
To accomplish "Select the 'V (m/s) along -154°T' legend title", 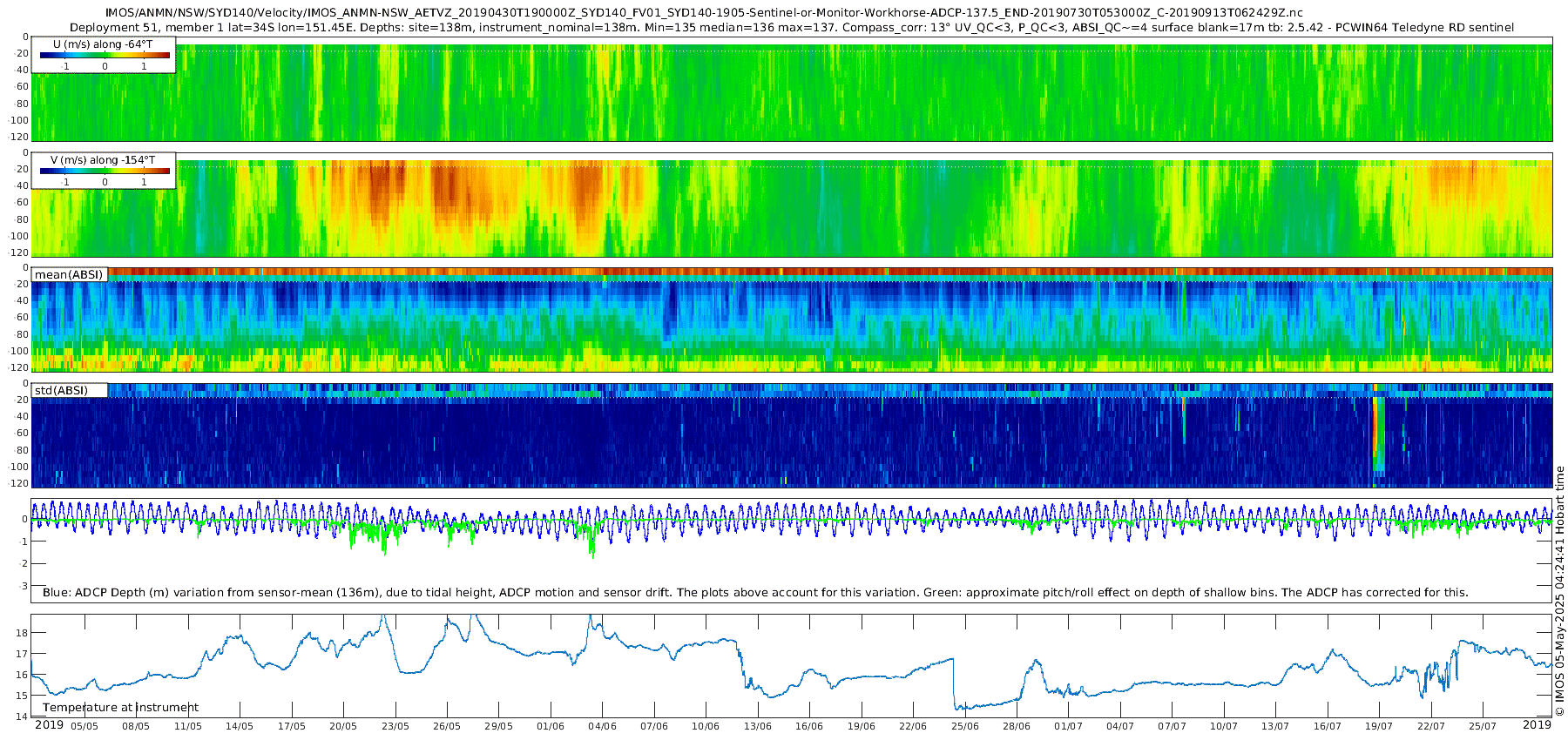I will tap(103, 160).
